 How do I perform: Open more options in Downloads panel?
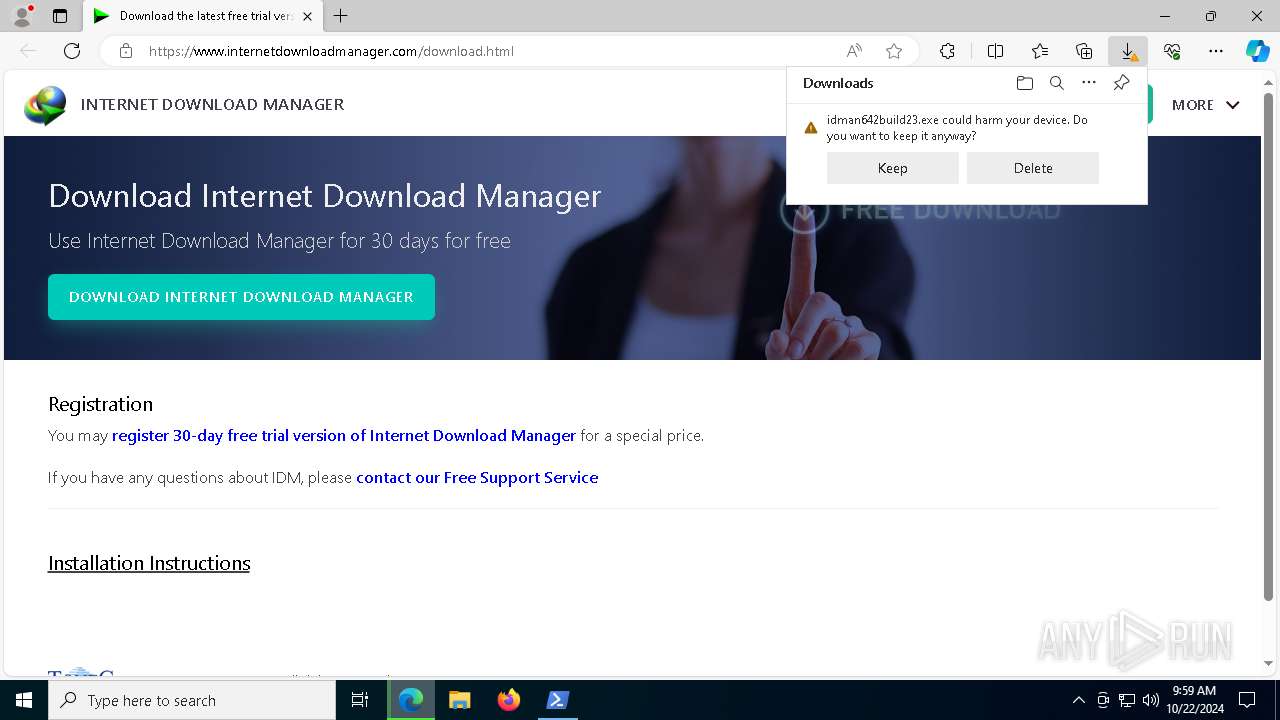point(1089,83)
